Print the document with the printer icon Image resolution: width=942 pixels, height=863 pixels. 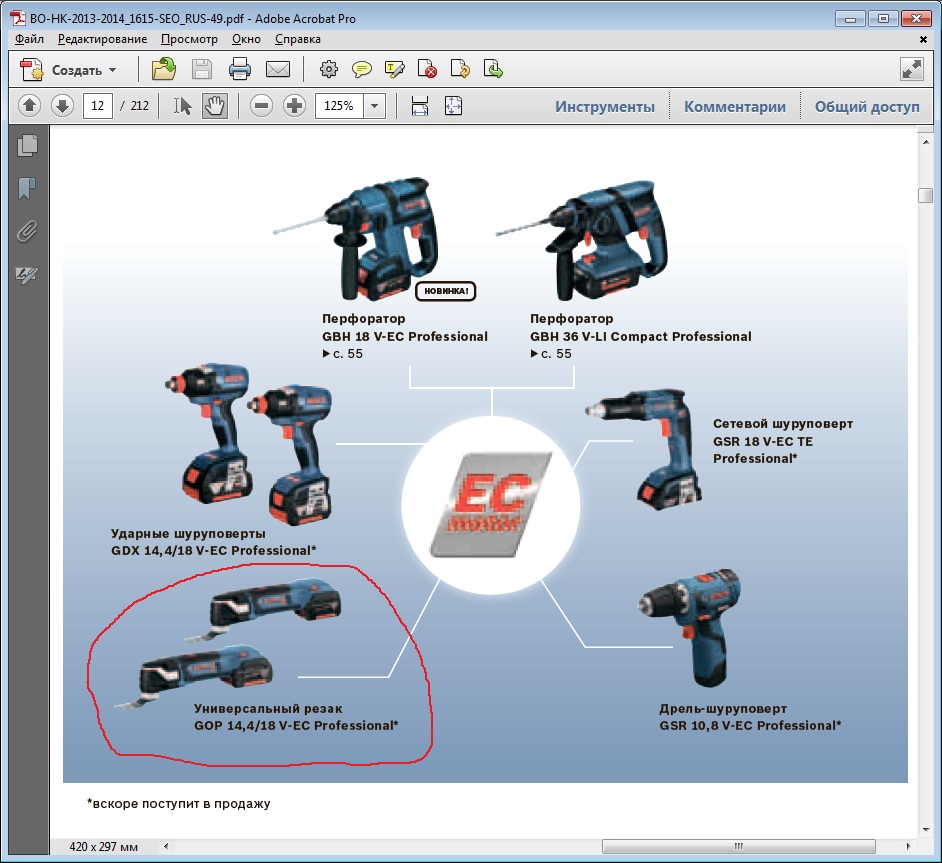(x=240, y=70)
